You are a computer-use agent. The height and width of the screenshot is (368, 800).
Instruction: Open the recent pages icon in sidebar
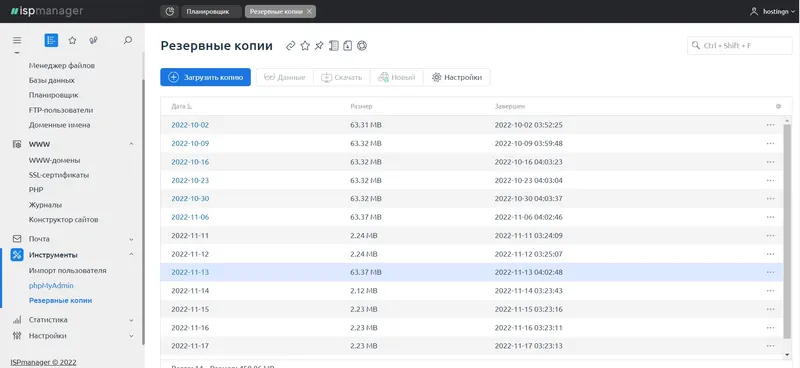pyautogui.click(x=93, y=40)
